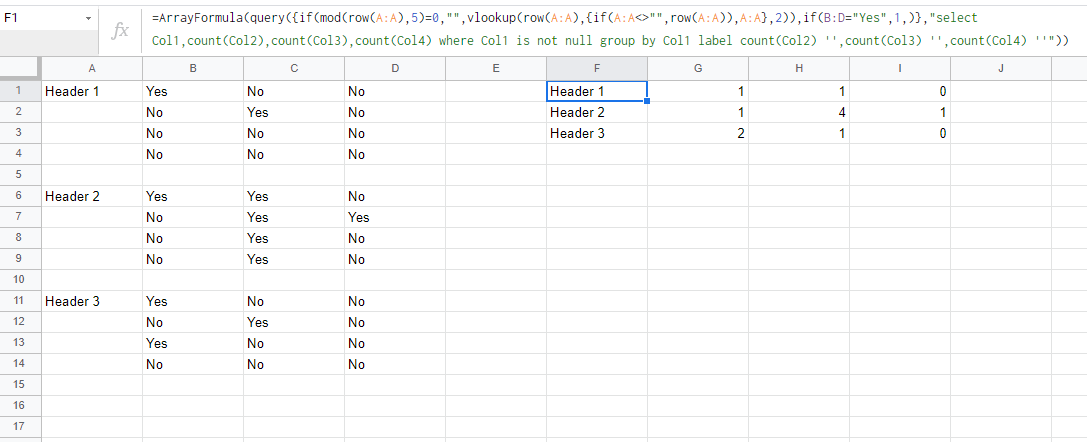Click the blue fill handle of cell F1
Viewport: 1087px width, 442px height.
647,101
